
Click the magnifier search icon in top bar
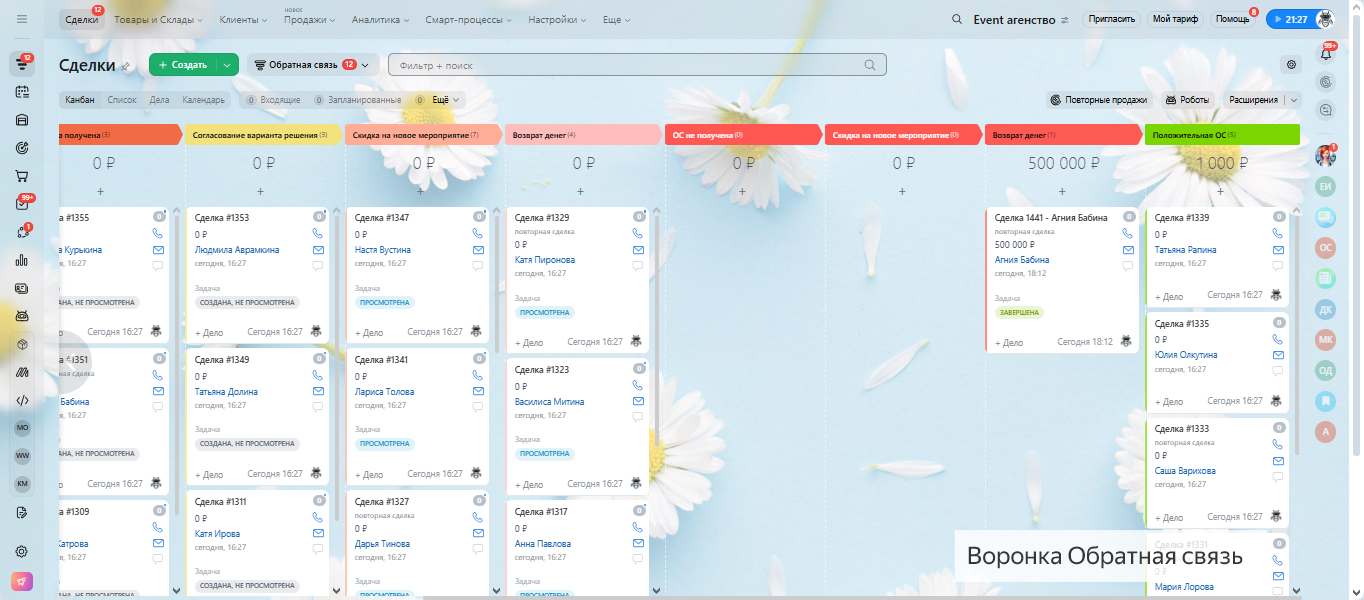957,19
